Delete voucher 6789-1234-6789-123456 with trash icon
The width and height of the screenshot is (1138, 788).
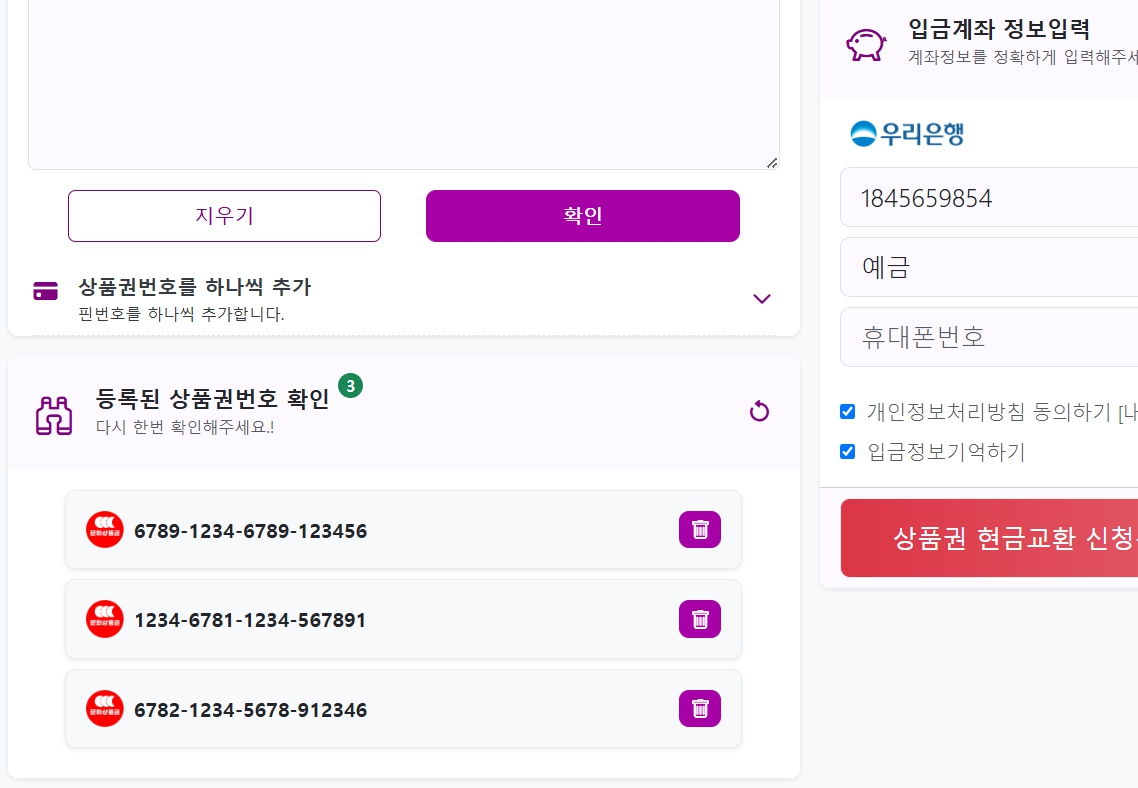pos(700,530)
